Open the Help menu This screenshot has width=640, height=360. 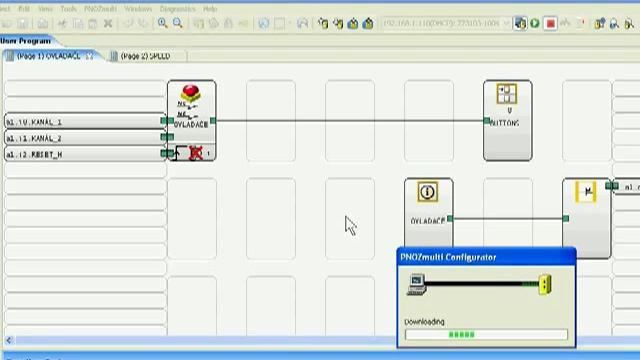[x=210, y=9]
